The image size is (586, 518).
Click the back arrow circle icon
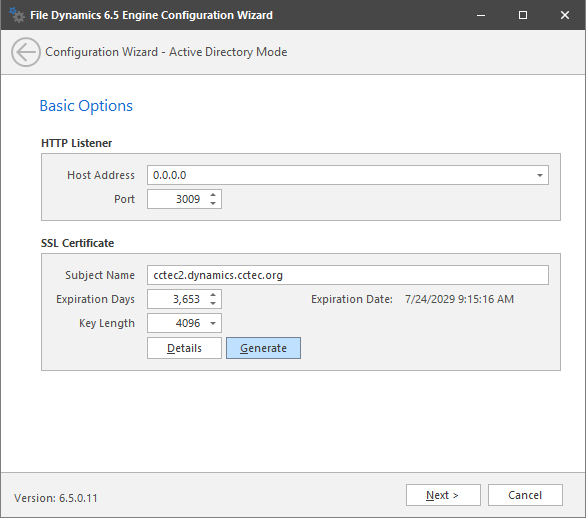click(26, 52)
